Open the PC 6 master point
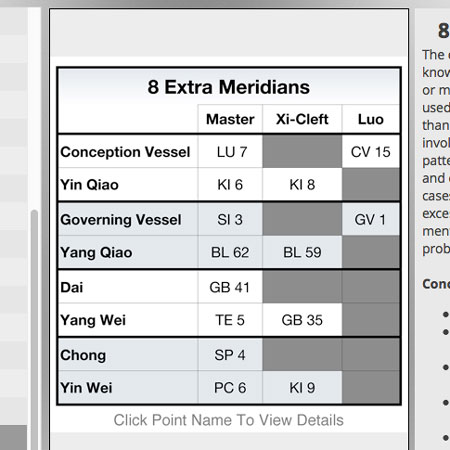Image resolution: width=450 pixels, height=450 pixels. click(x=230, y=388)
